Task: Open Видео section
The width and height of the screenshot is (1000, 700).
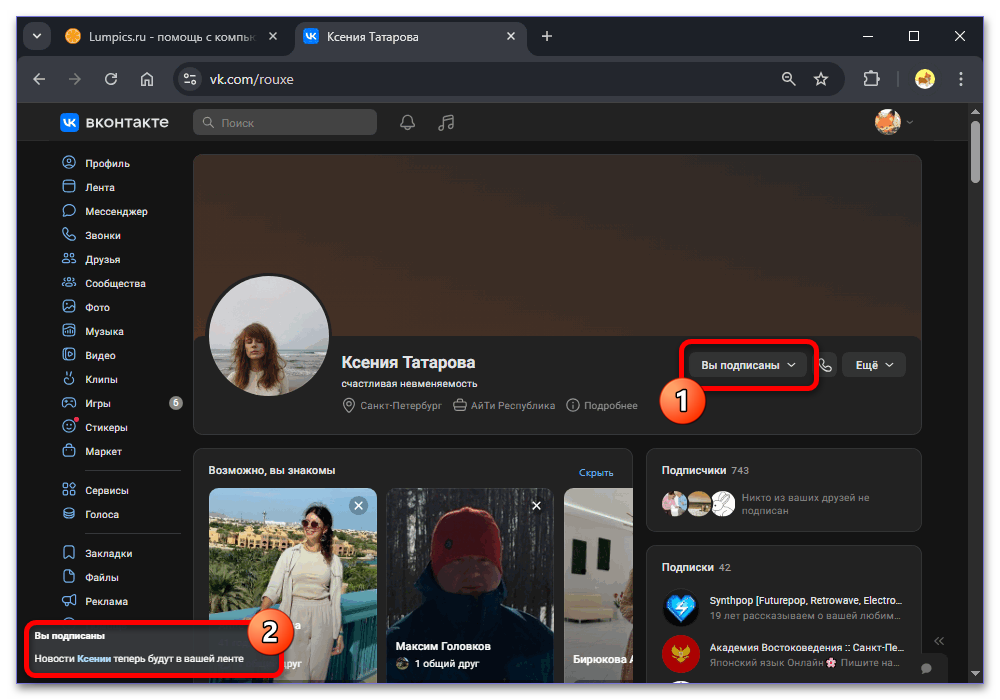Action: pos(89,355)
